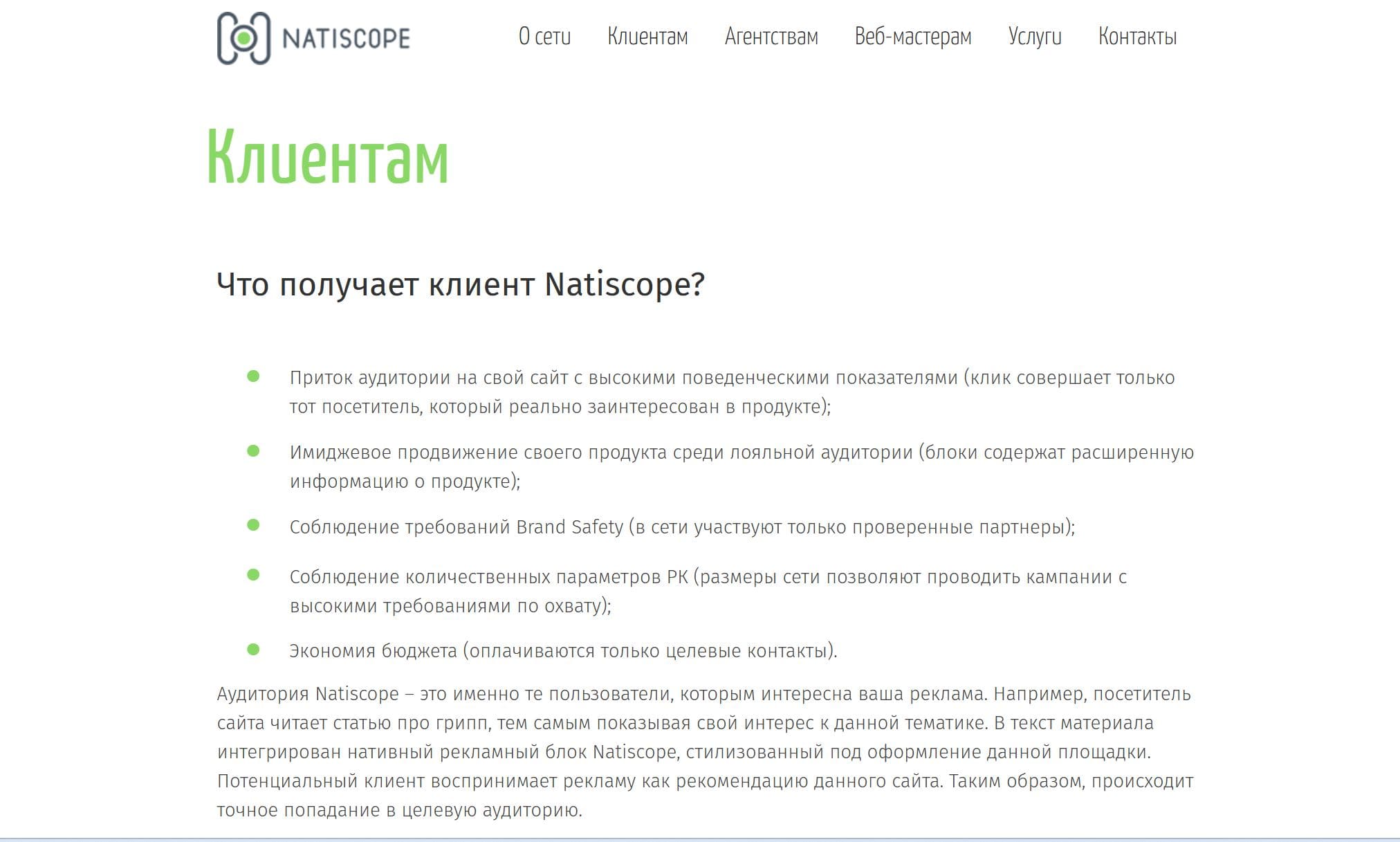Click the green bullet beside «Имиджевое продвижение»
This screenshot has height=842, width=1400.
[253, 451]
